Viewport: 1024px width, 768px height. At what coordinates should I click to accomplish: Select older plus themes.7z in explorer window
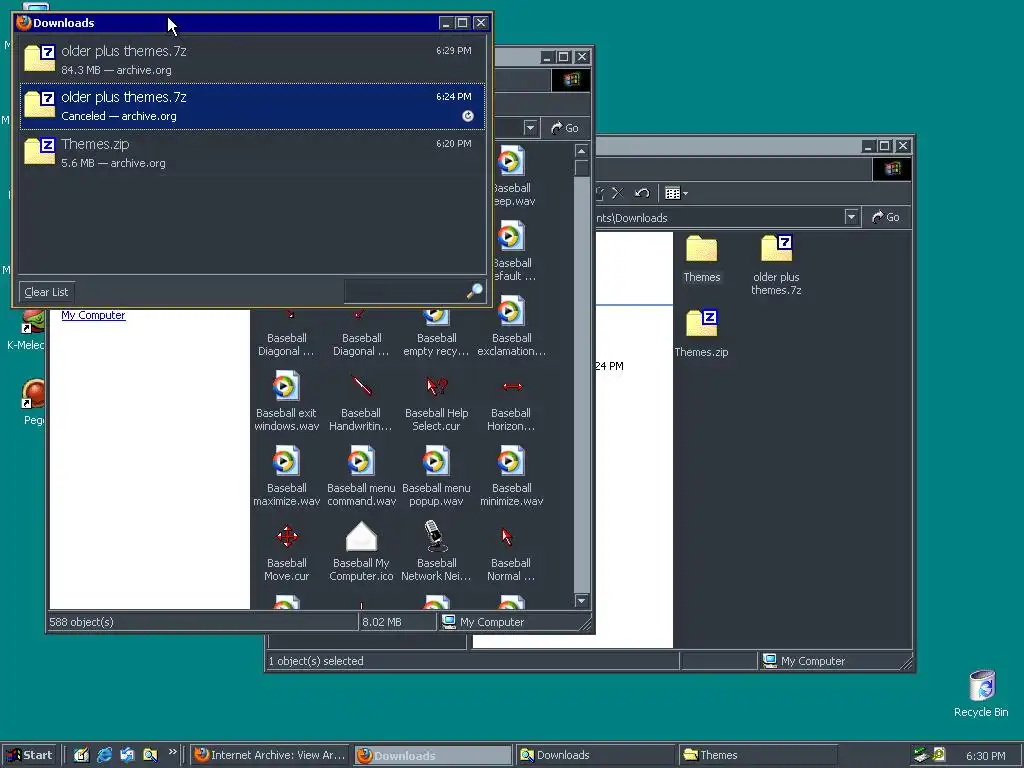776,265
